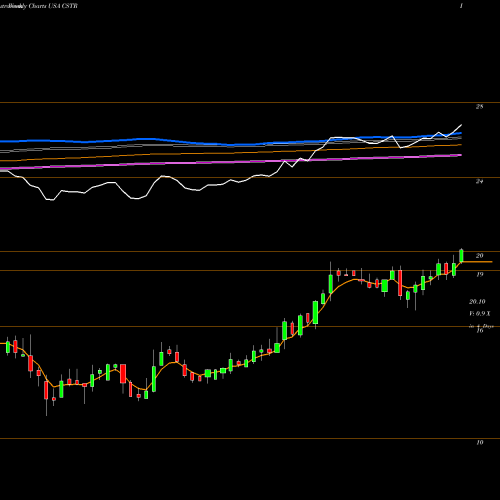Click the price axis label '25'

(479, 107)
